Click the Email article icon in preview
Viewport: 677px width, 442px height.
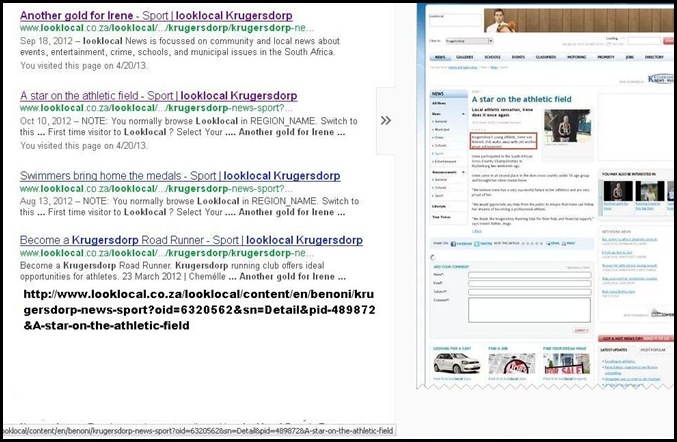pyautogui.click(x=548, y=243)
